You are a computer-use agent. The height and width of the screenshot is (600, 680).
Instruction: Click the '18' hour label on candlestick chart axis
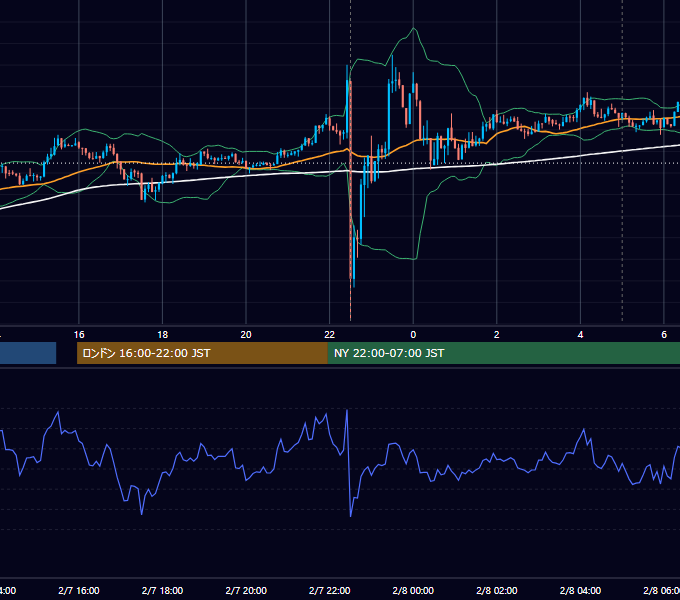(x=163, y=335)
